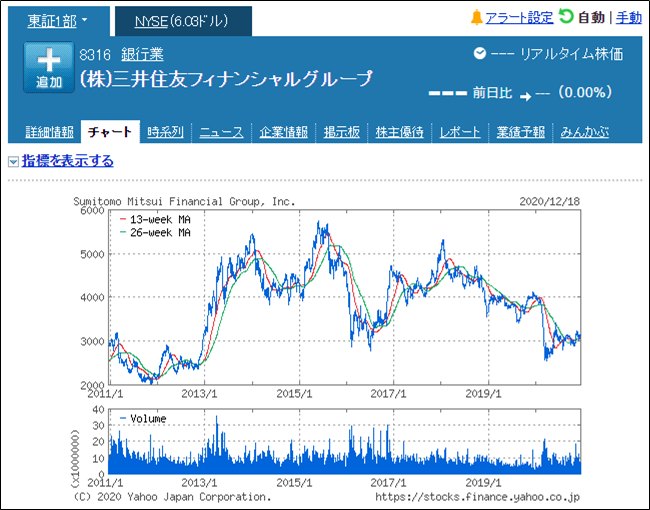Click the Volume legend entry
650x510 pixels.
[x=143, y=419]
